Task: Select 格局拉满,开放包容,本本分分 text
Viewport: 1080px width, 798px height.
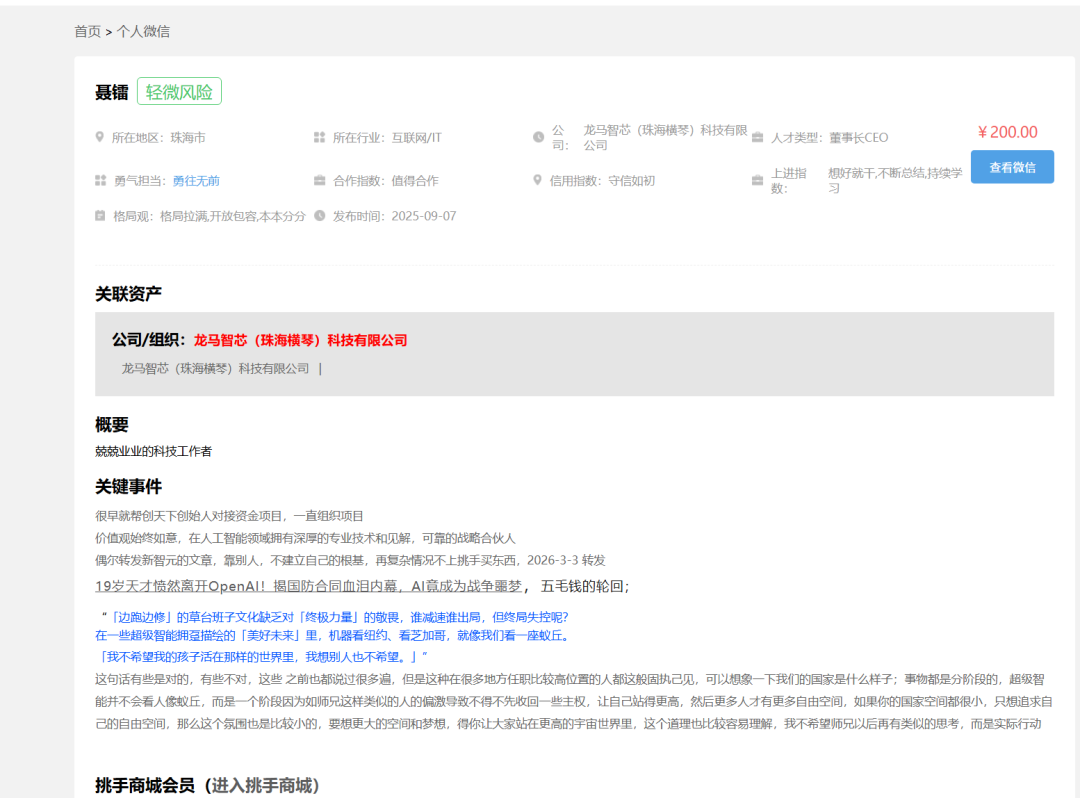Action: (x=233, y=216)
